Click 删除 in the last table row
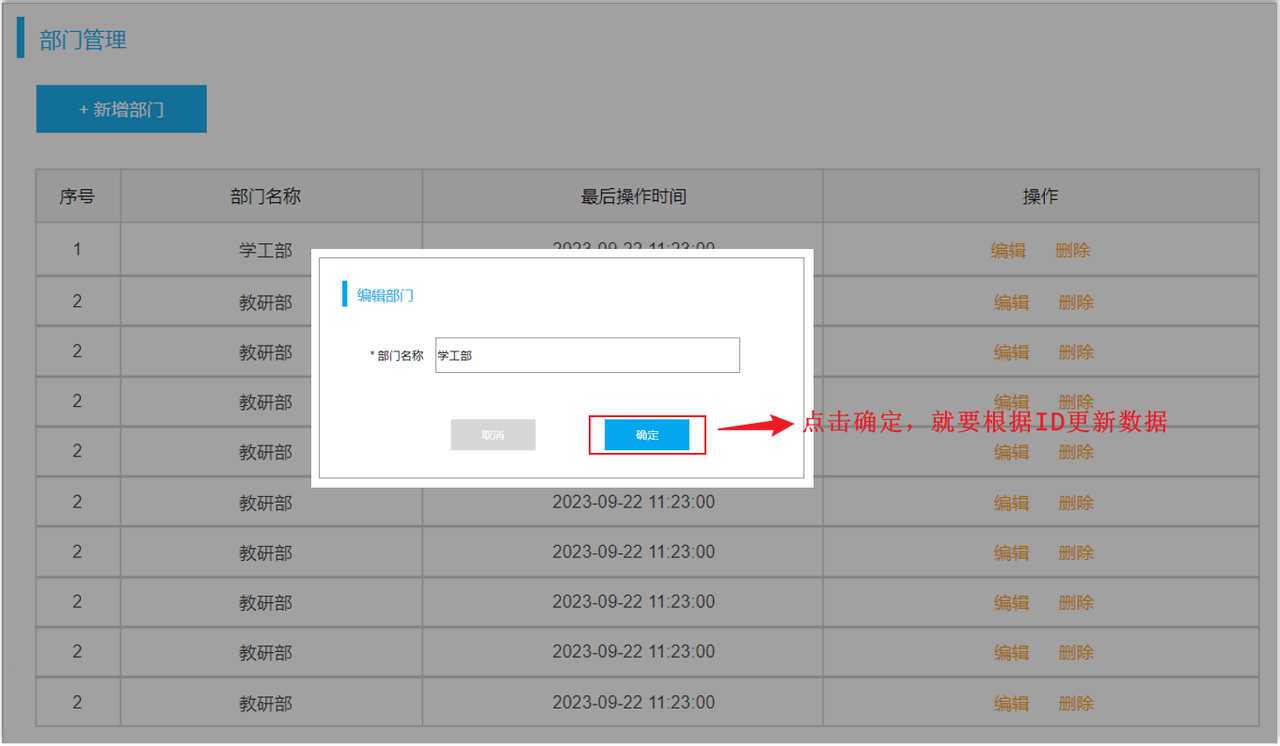 click(x=1076, y=703)
